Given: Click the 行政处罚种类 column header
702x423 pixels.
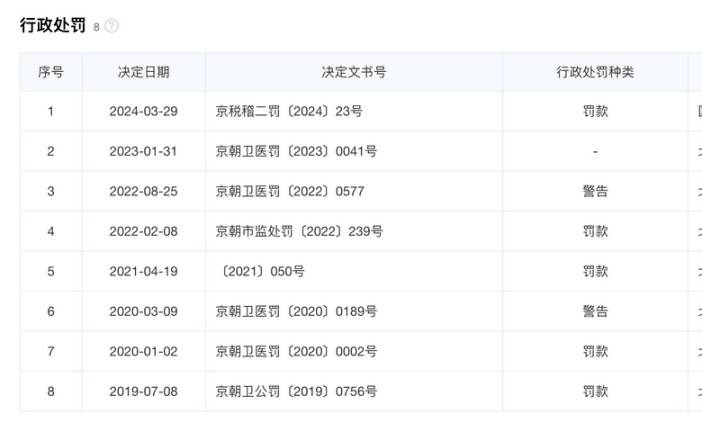Looking at the screenshot, I should coord(595,72).
